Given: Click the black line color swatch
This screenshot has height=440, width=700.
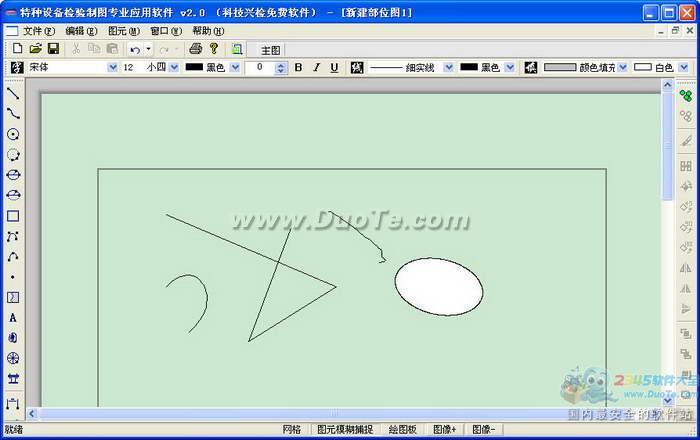Looking at the screenshot, I should (469, 67).
